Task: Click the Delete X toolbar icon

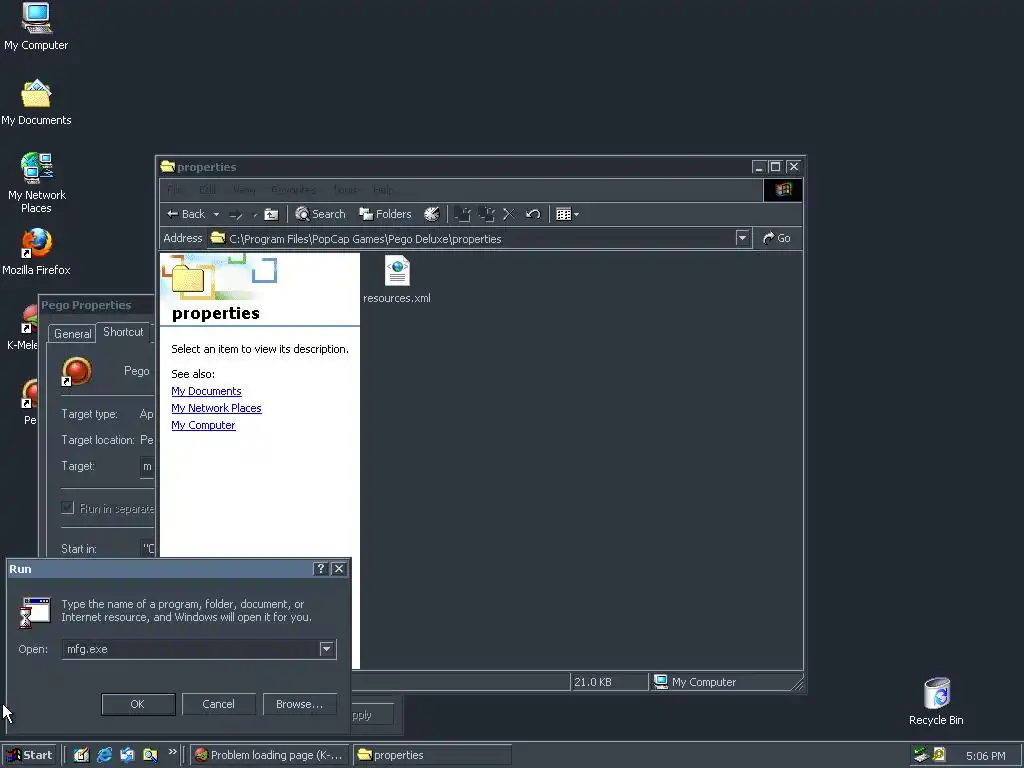Action: coord(509,214)
